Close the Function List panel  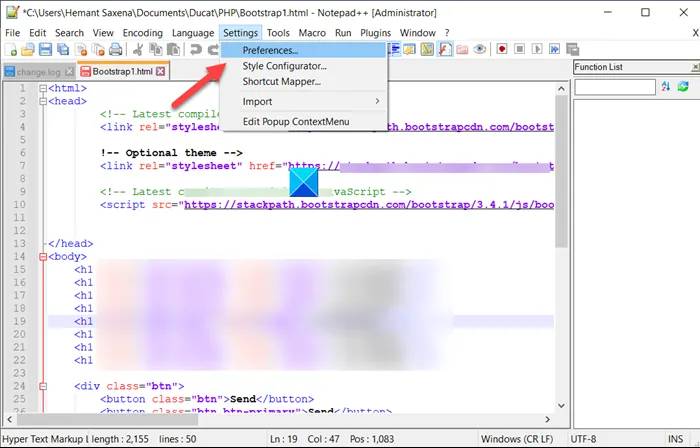[x=695, y=67]
